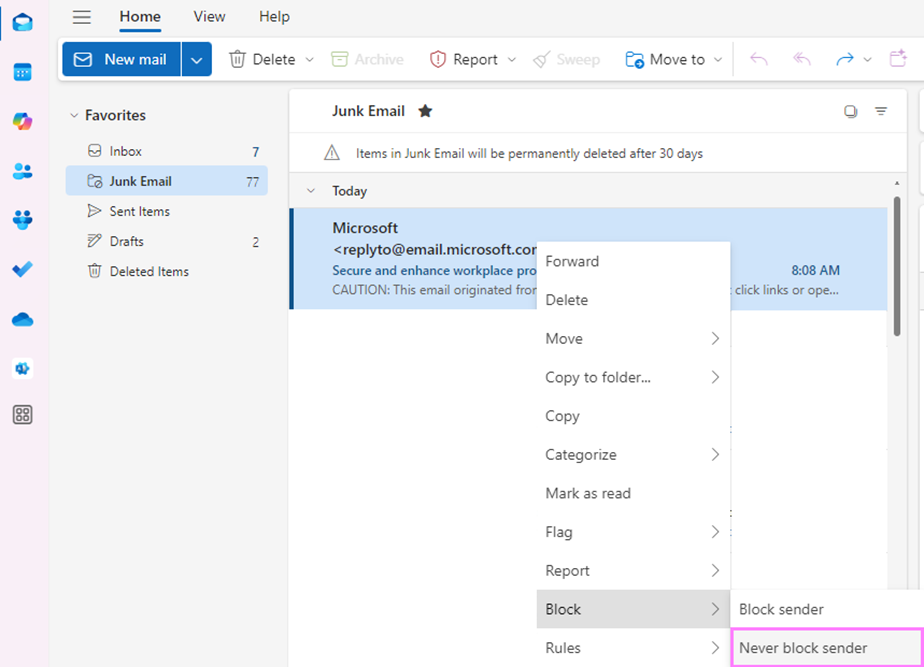Choose Delete in the context menu

[x=633, y=300]
